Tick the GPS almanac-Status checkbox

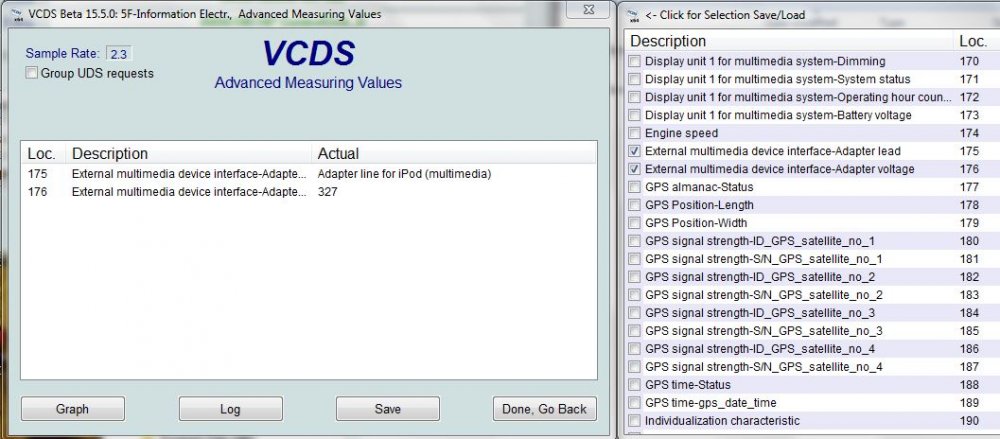pos(635,187)
